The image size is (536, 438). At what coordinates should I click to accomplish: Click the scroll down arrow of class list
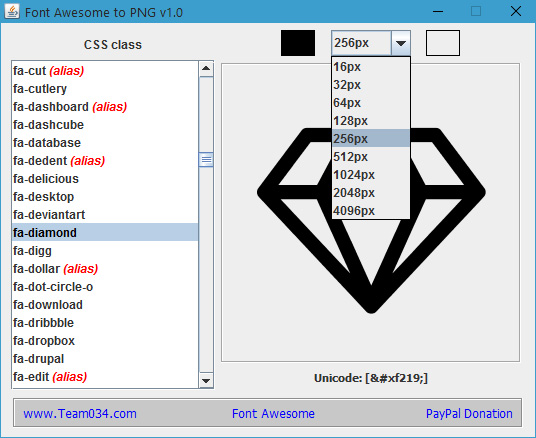(x=206, y=381)
